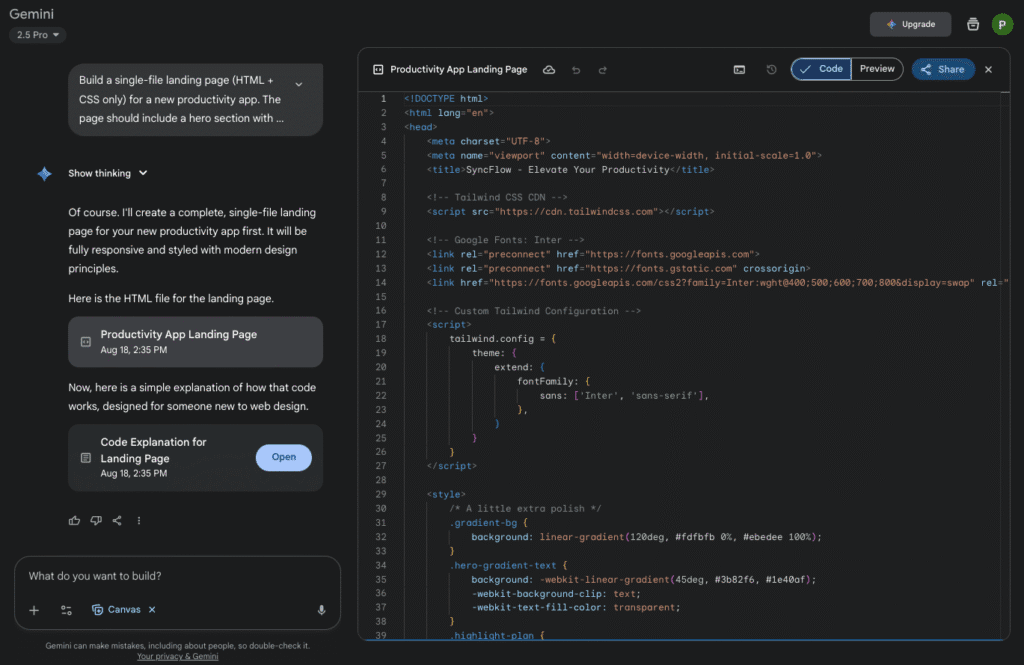1024x665 pixels.
Task: Activate the microphone for voice input
Action: [321, 610]
